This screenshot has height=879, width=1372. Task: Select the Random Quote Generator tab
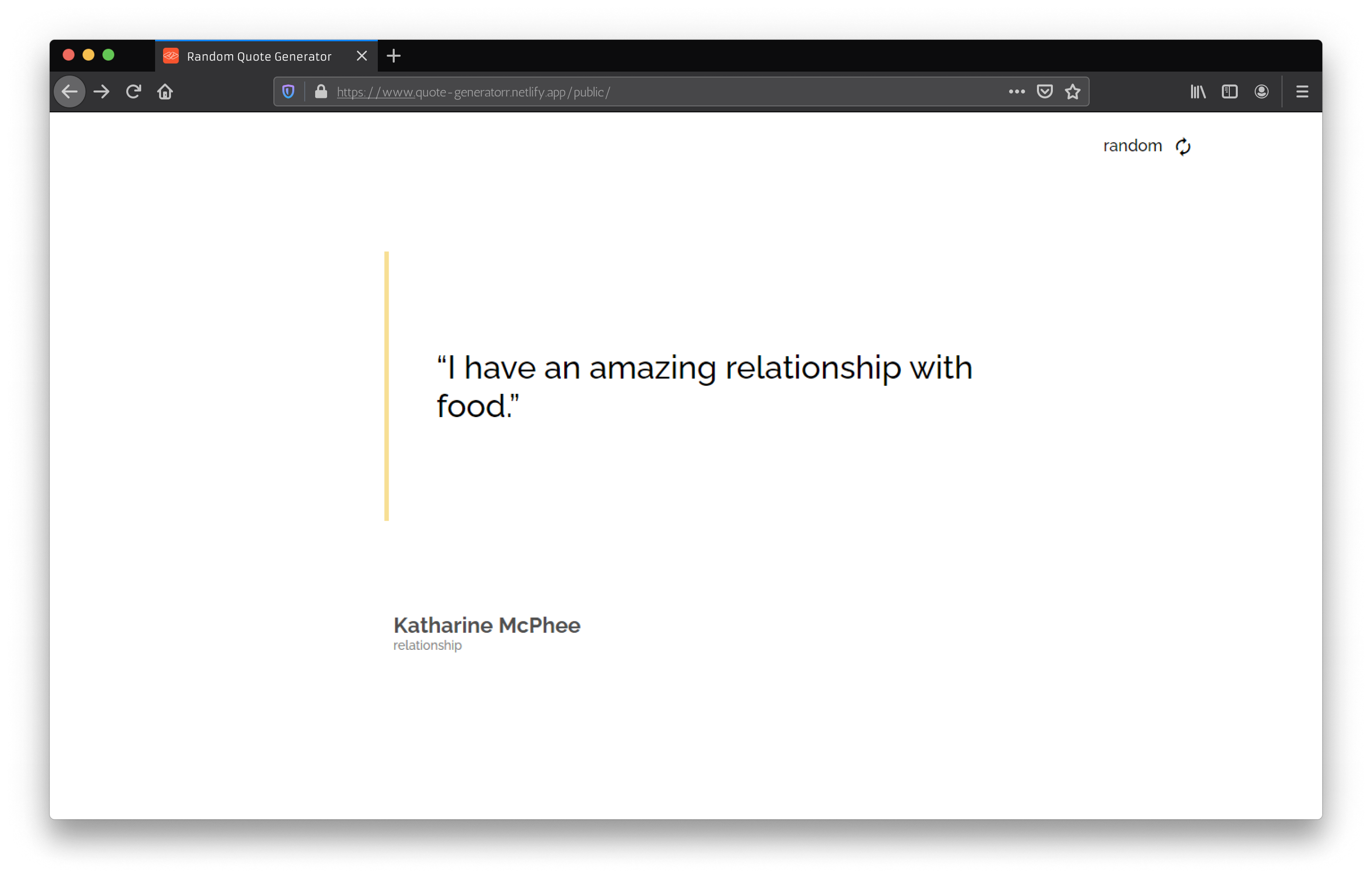coord(258,56)
